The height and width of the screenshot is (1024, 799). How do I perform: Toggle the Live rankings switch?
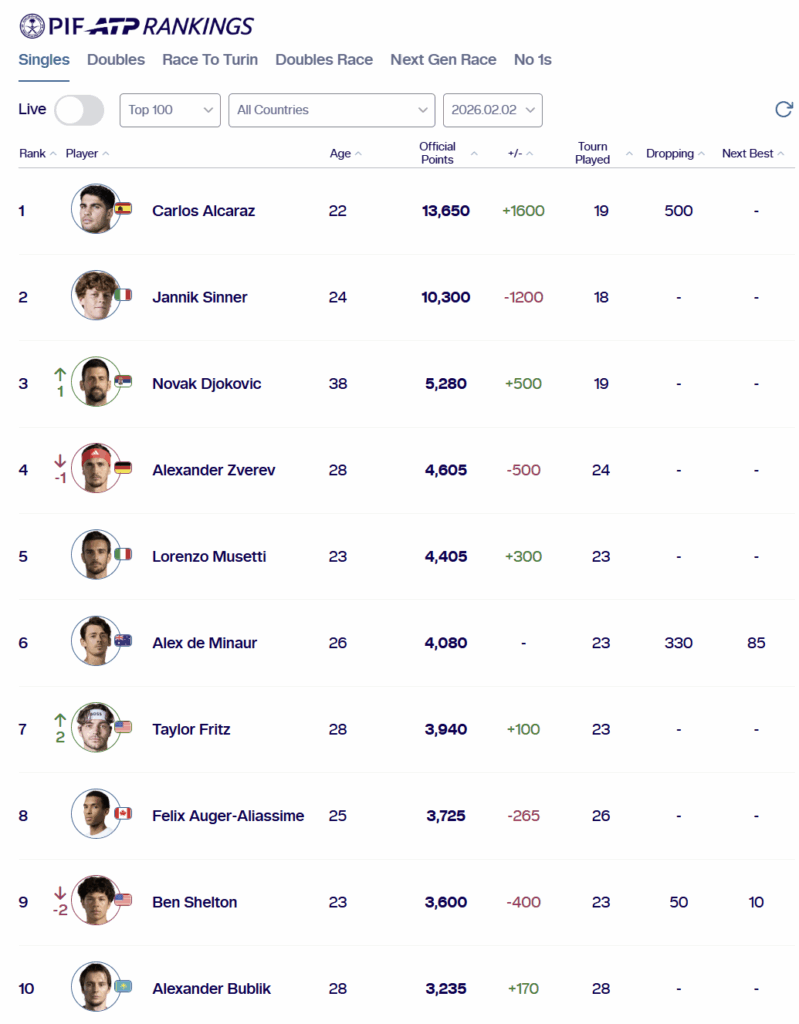79,110
